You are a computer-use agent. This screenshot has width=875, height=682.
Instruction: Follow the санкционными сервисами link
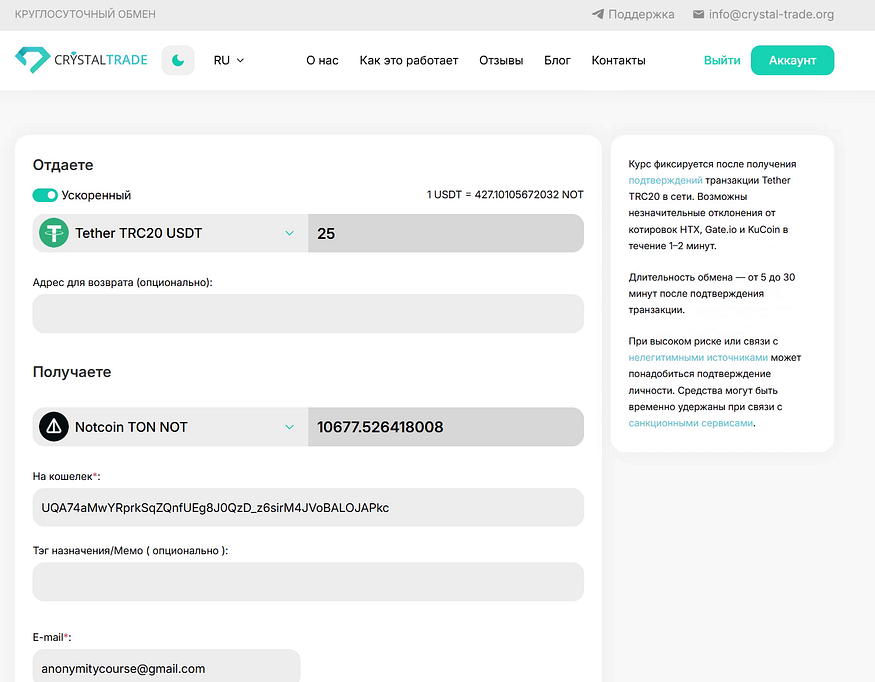pos(691,423)
